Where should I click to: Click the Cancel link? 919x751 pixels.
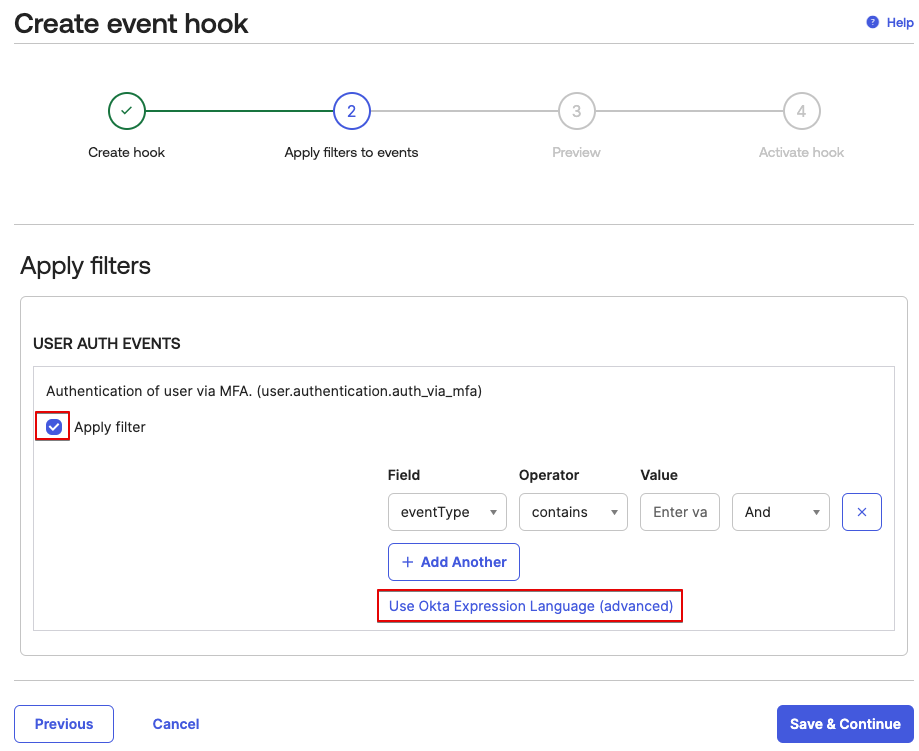point(176,724)
